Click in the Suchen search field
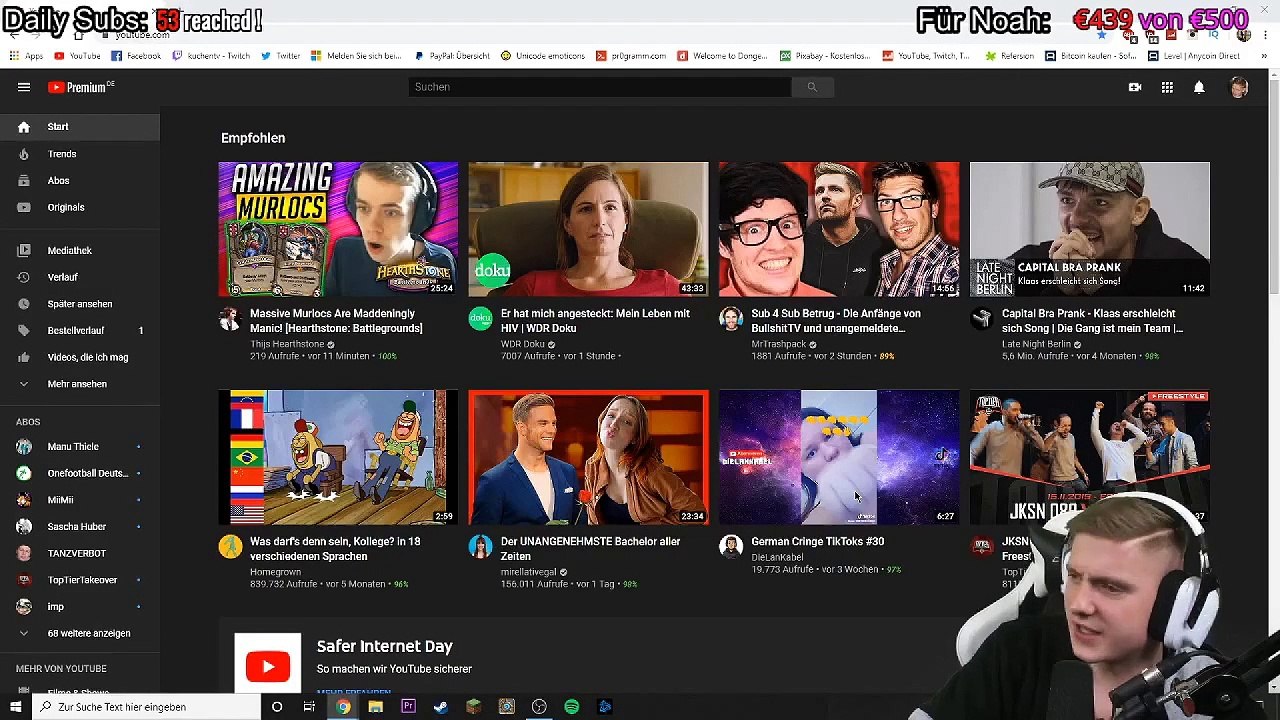 pyautogui.click(x=600, y=87)
